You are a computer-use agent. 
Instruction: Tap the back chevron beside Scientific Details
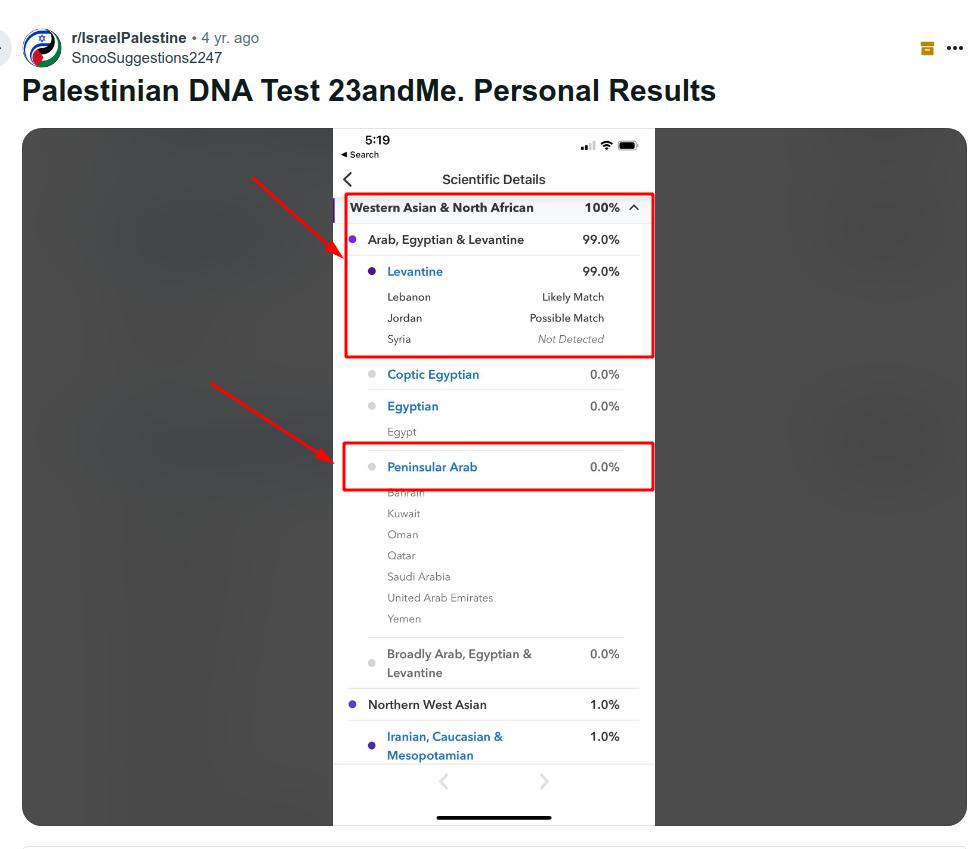(348, 180)
